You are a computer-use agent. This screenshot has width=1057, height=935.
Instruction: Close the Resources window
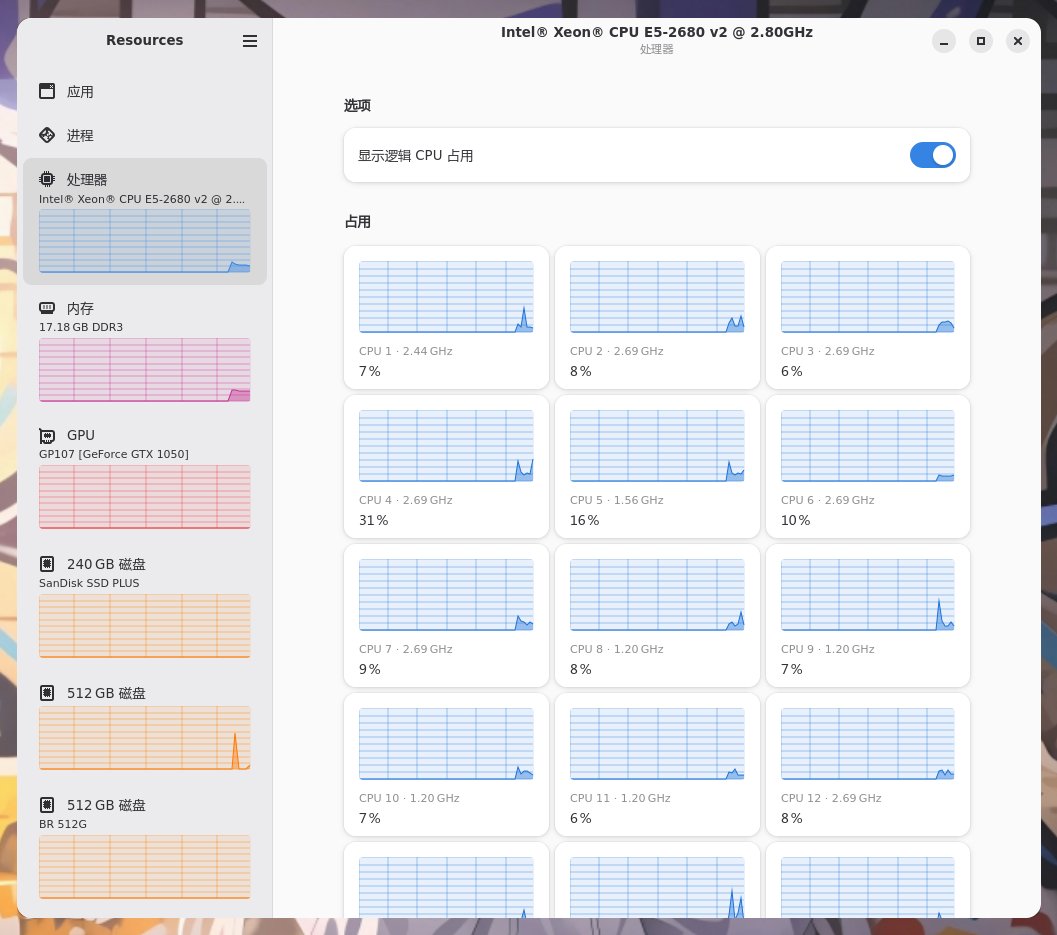1018,41
